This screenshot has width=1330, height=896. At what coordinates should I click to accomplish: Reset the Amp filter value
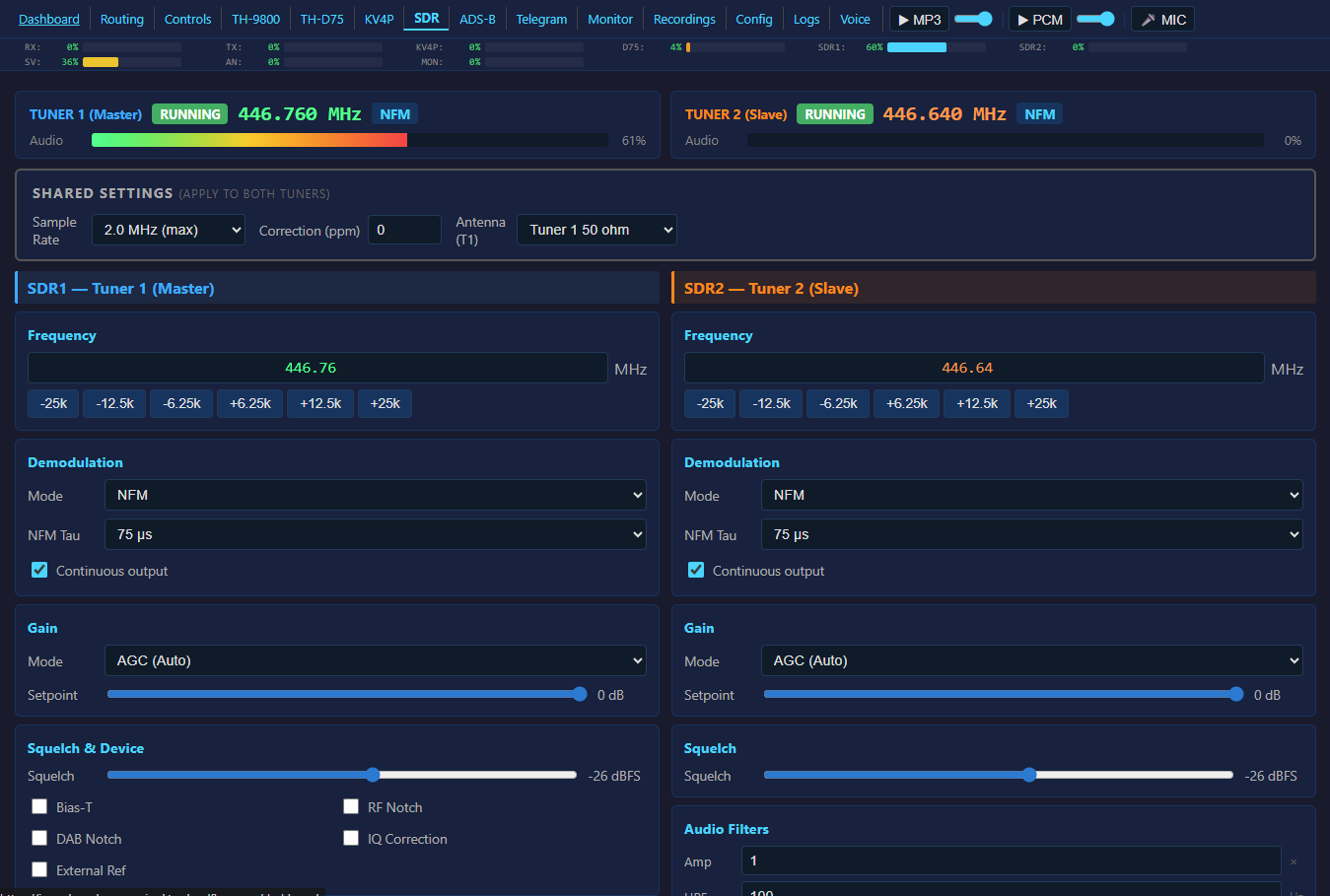pyautogui.click(x=1294, y=862)
